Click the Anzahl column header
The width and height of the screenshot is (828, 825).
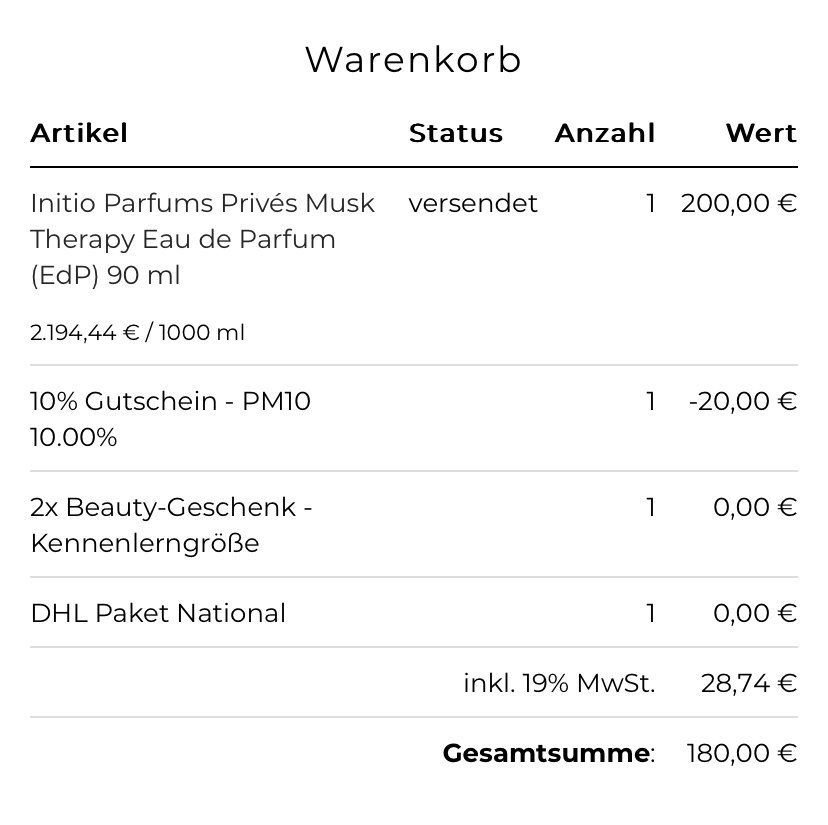pos(604,133)
